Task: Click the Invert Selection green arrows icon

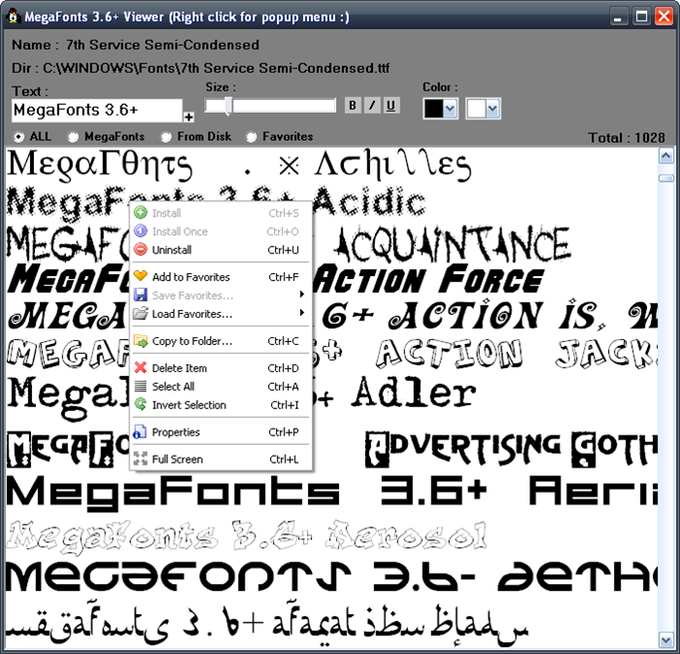Action: 140,404
